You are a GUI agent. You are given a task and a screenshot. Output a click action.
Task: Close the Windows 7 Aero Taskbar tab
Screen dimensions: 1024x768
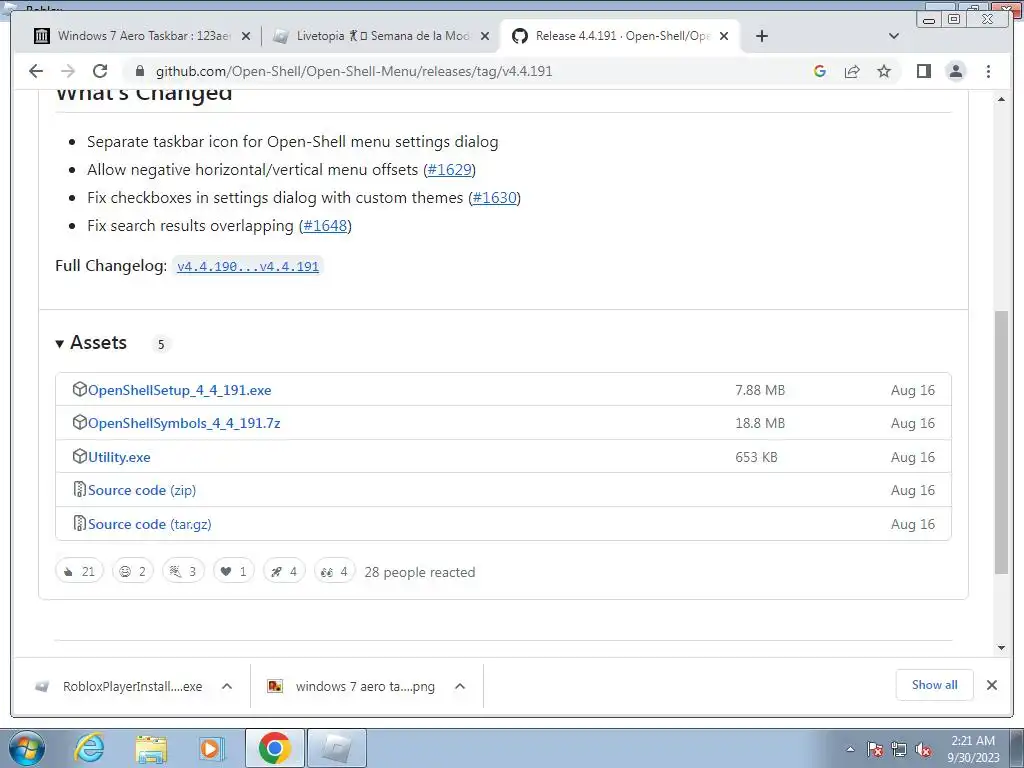coord(246,37)
